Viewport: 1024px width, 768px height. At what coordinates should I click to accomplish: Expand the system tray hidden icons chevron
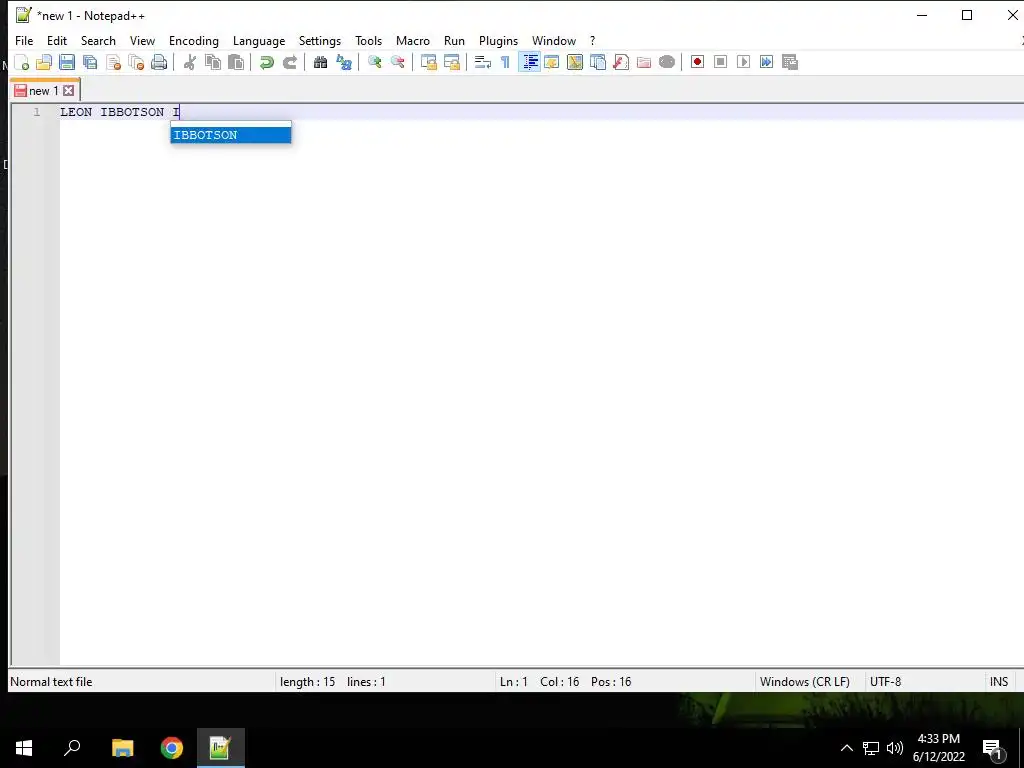coord(846,748)
